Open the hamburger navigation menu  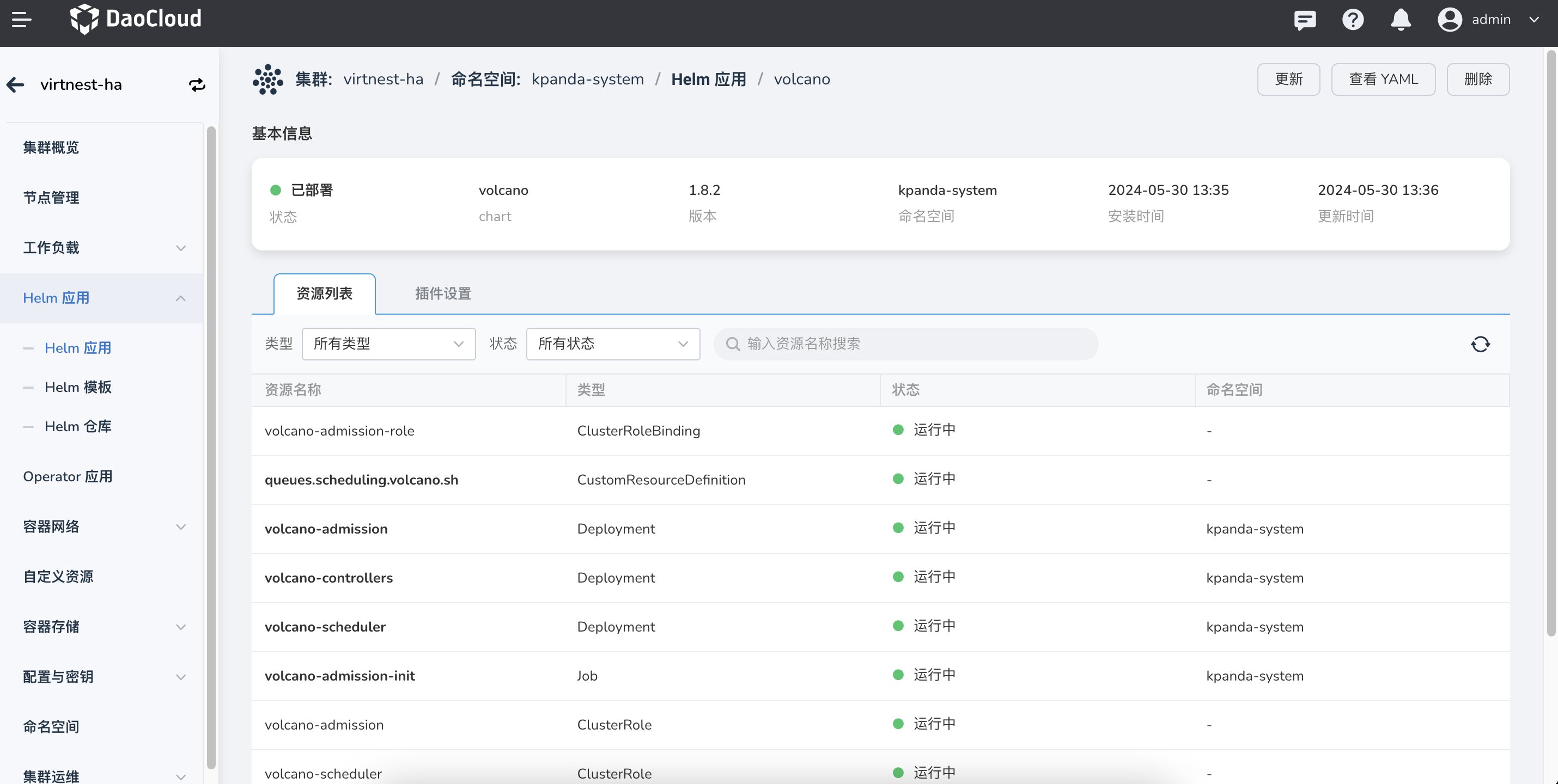(x=21, y=20)
